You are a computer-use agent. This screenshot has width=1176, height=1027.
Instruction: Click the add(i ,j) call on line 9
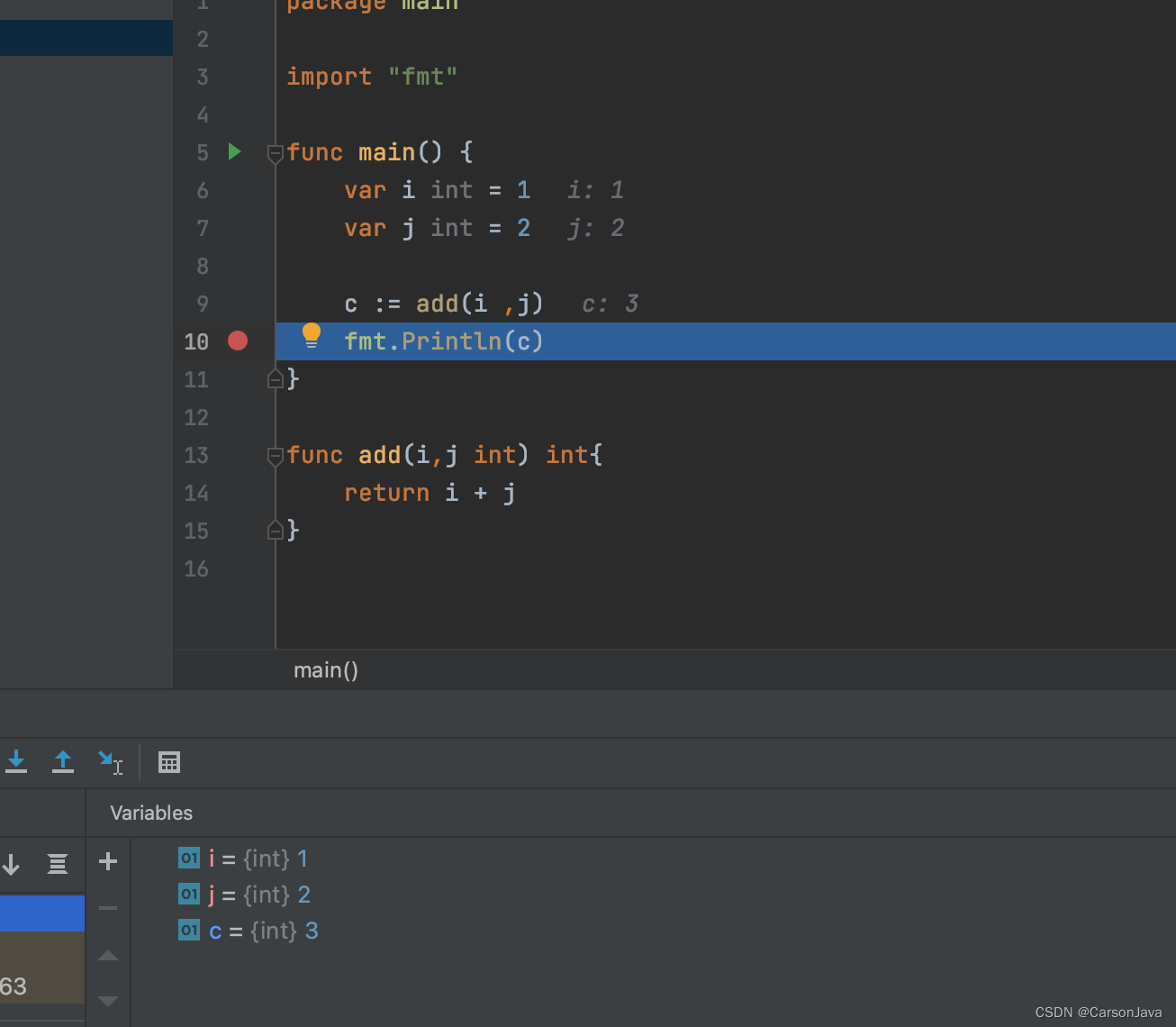(x=480, y=304)
